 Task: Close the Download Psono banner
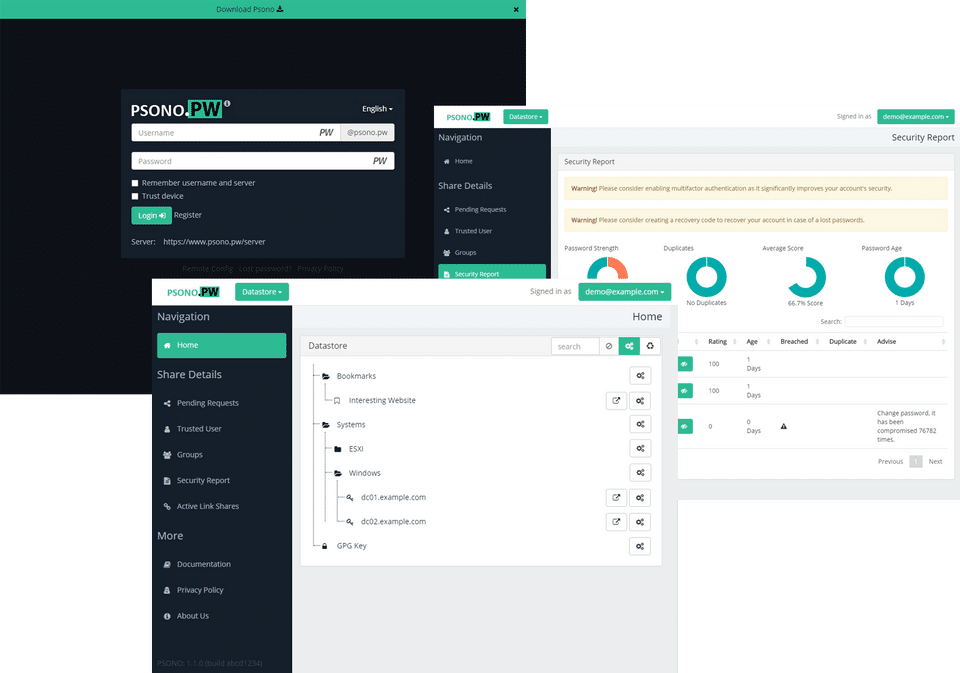click(516, 9)
